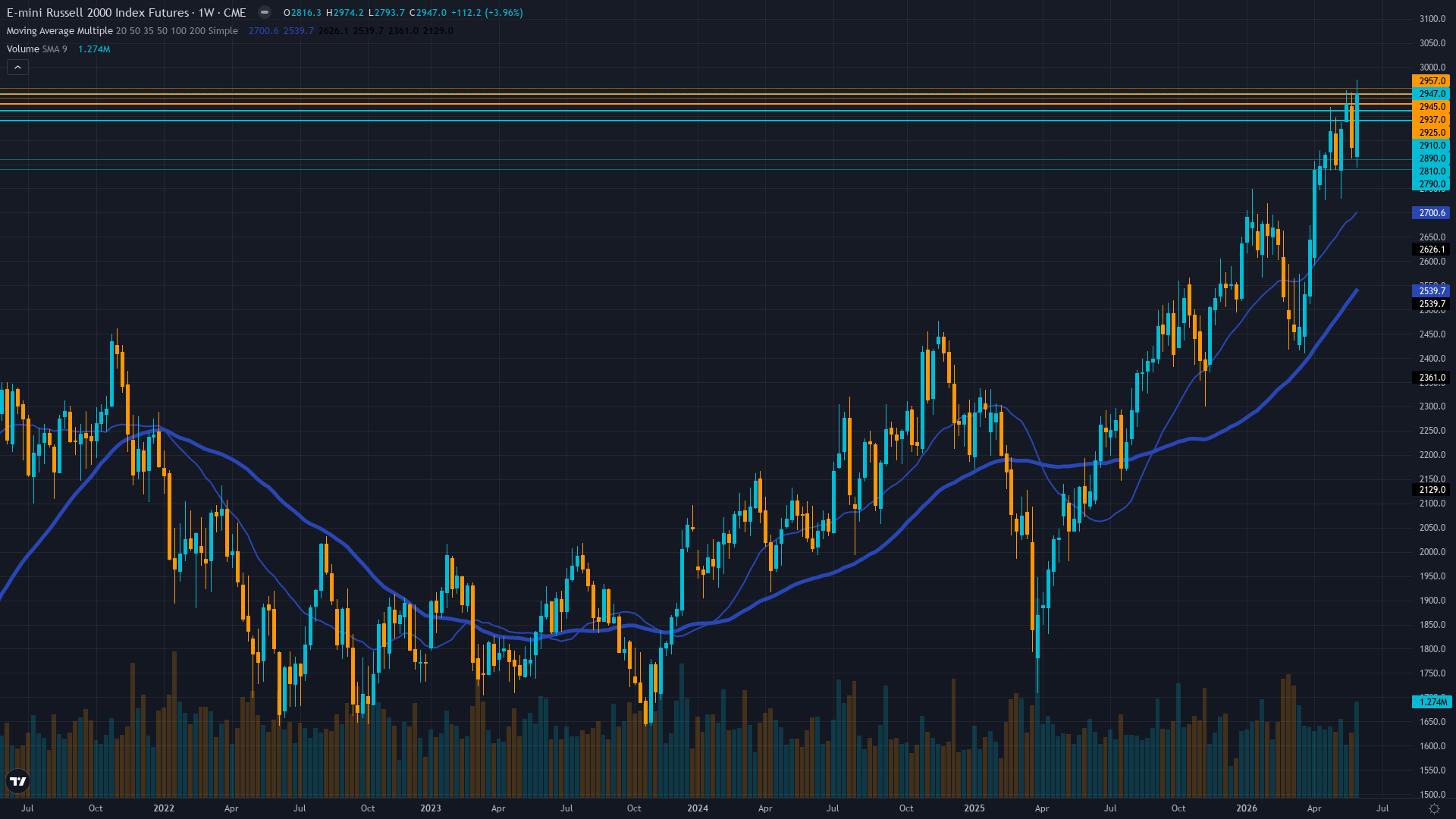Click the 2022 label on time axis
The width and height of the screenshot is (1456, 819).
click(164, 808)
